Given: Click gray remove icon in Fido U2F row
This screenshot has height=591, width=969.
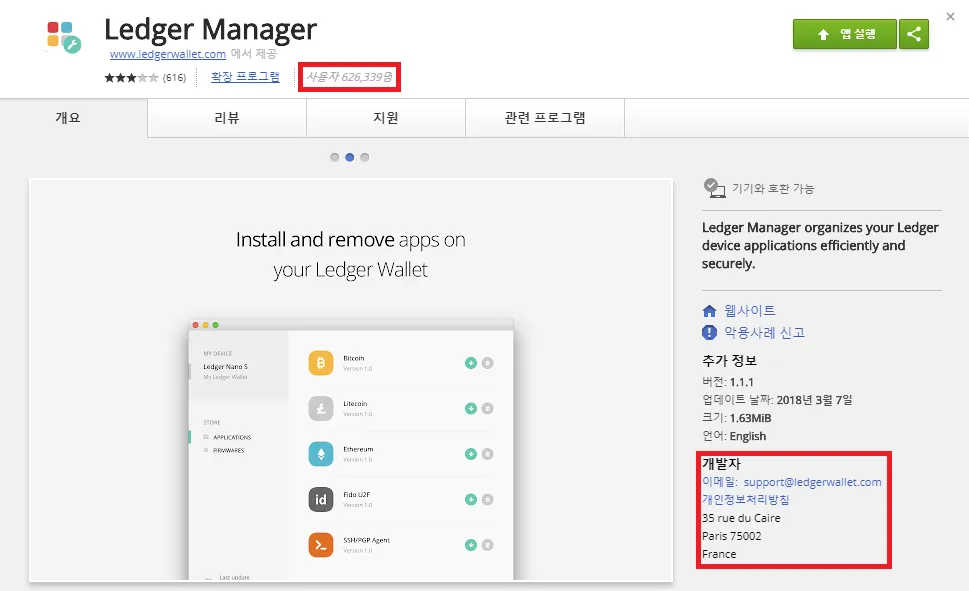Looking at the screenshot, I should pos(488,500).
